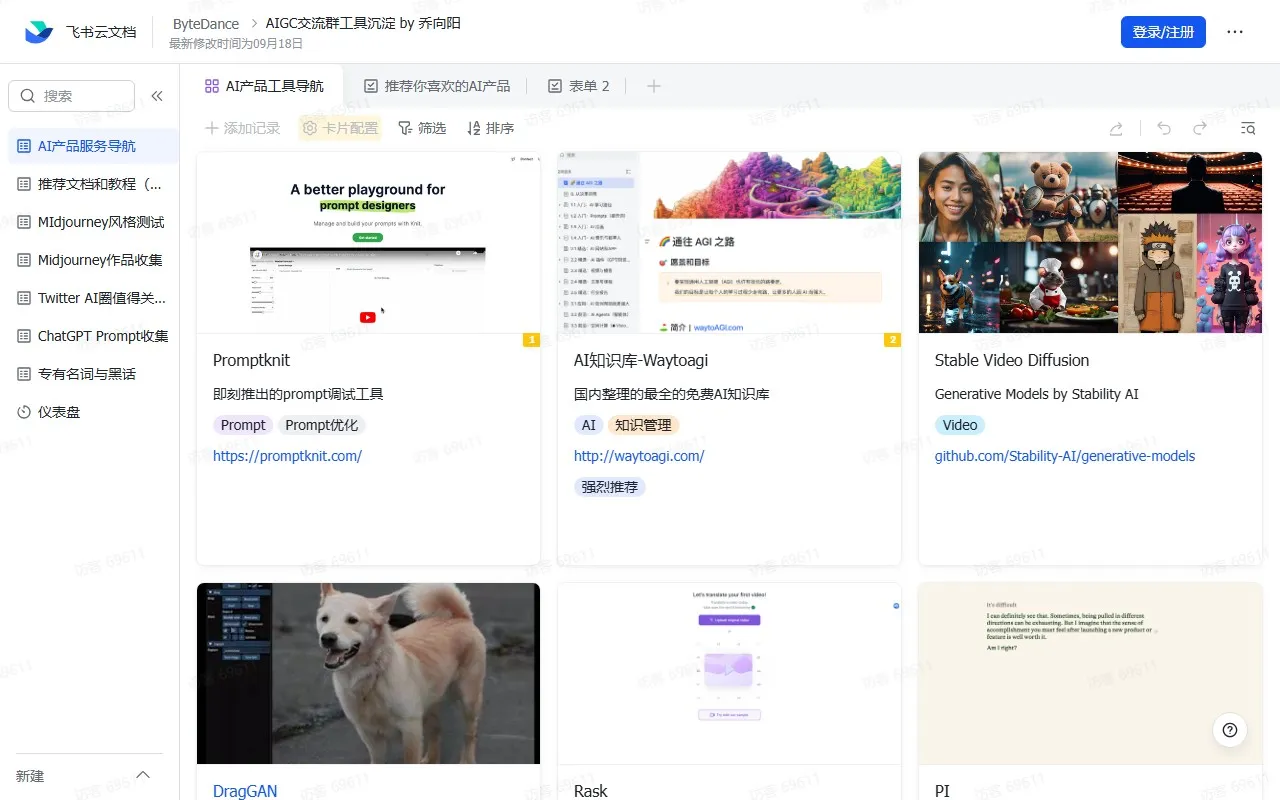Screen dimensions: 1280x800
Task: Click the share icon above the grid
Action: [x=1115, y=128]
